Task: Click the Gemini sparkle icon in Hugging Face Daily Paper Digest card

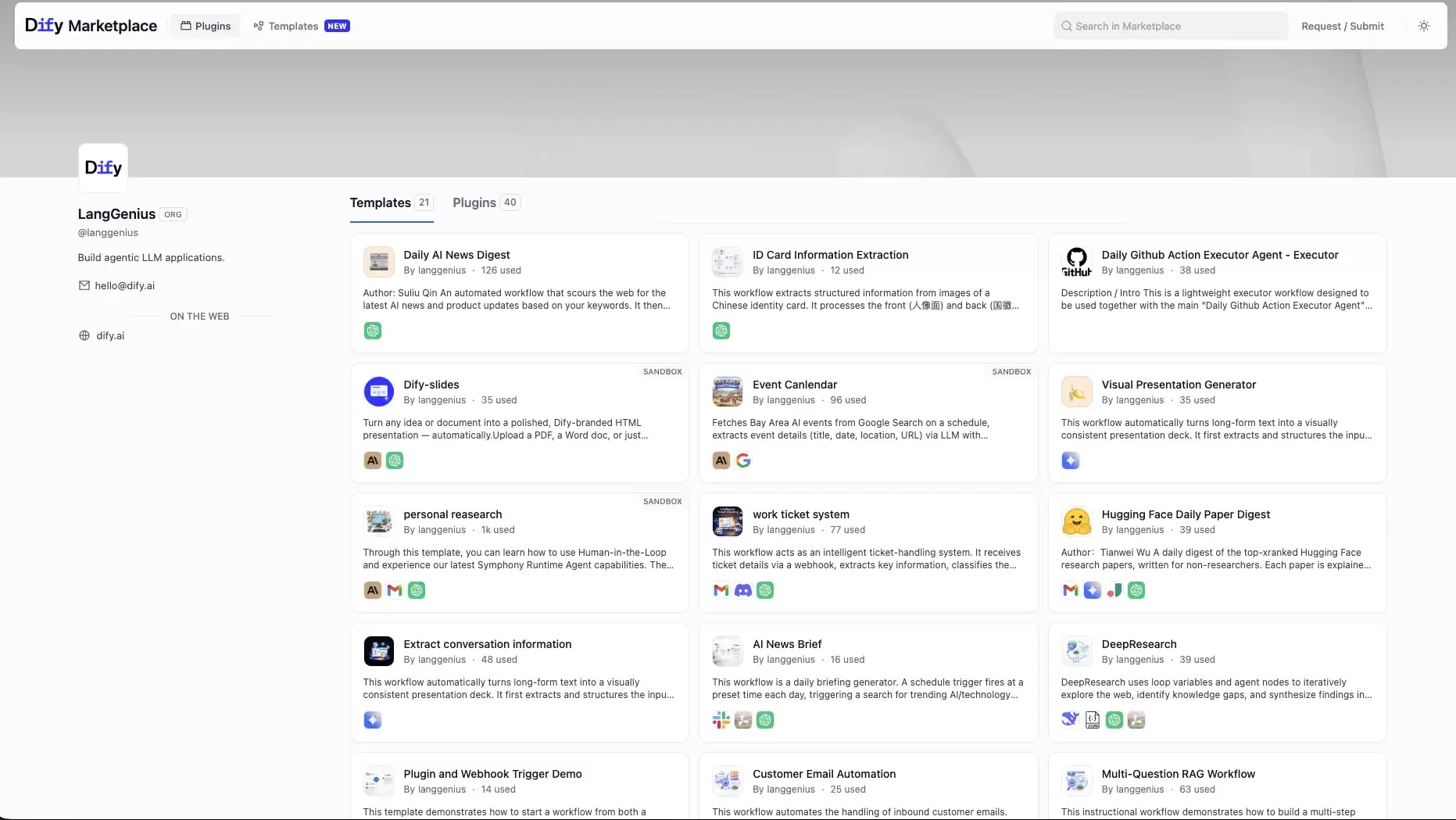Action: [x=1093, y=590]
